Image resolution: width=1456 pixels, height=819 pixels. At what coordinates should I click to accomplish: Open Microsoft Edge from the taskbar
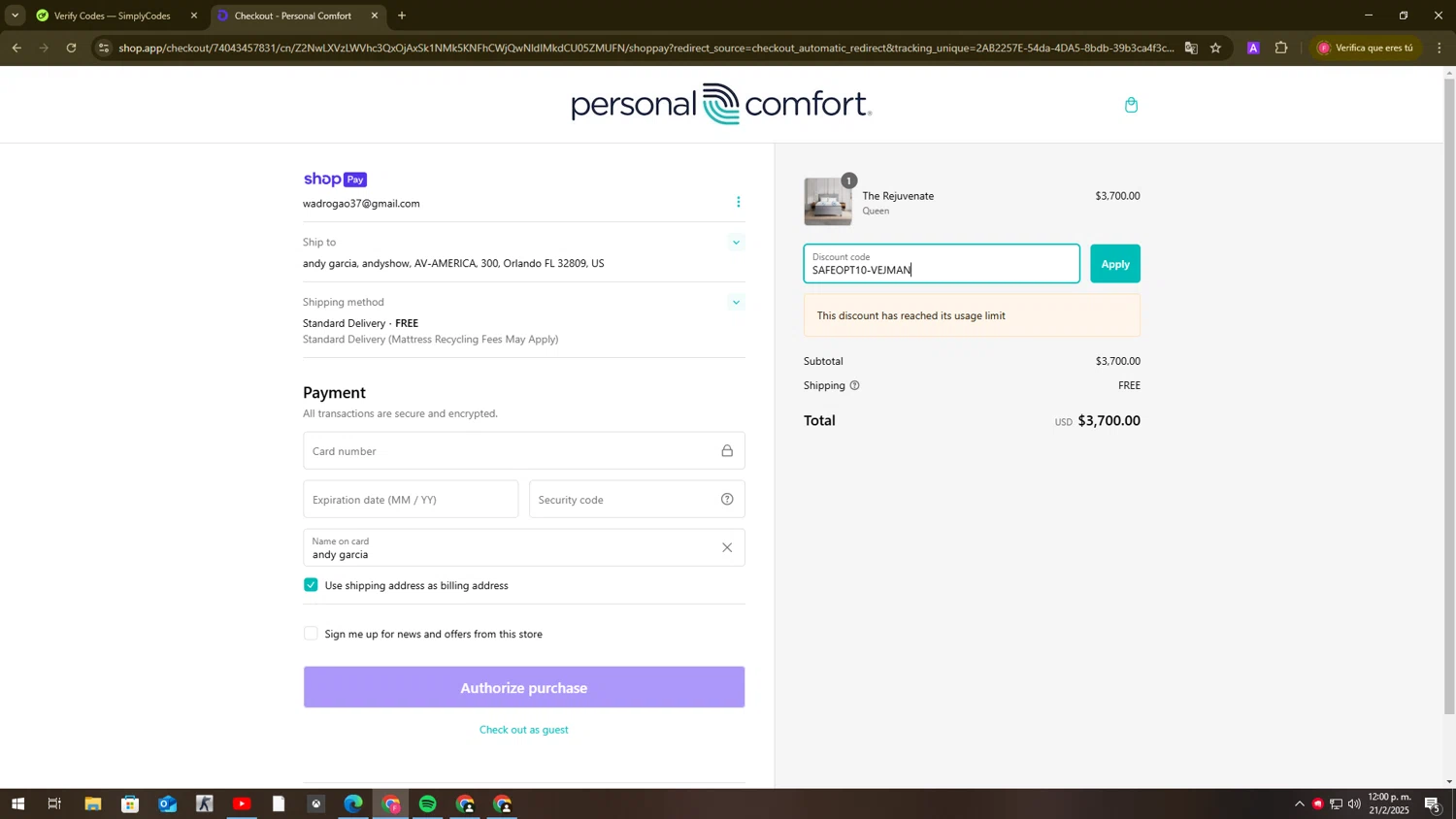tap(353, 804)
